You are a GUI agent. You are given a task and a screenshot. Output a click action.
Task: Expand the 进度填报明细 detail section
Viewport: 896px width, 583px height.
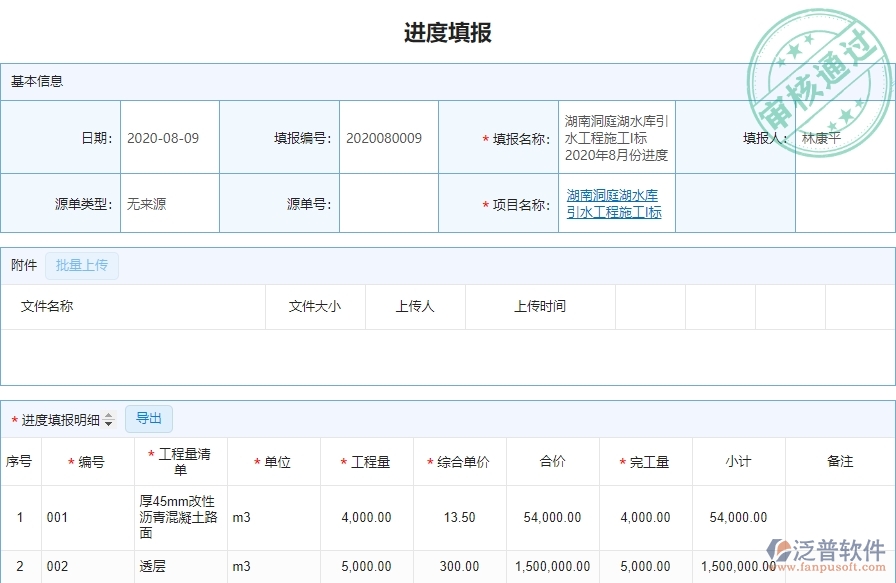click(60, 418)
